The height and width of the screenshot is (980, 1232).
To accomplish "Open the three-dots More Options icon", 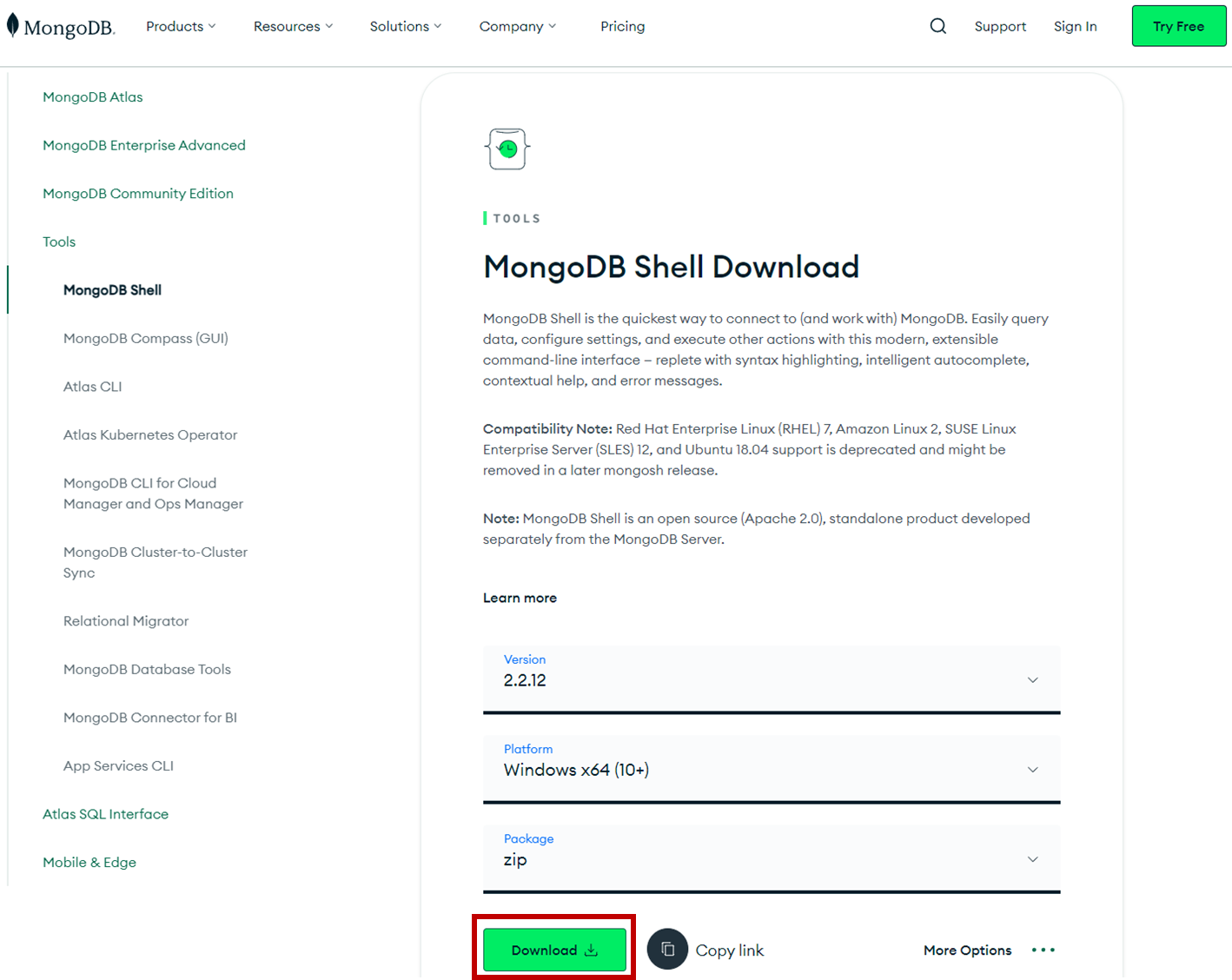I will pos(1043,950).
